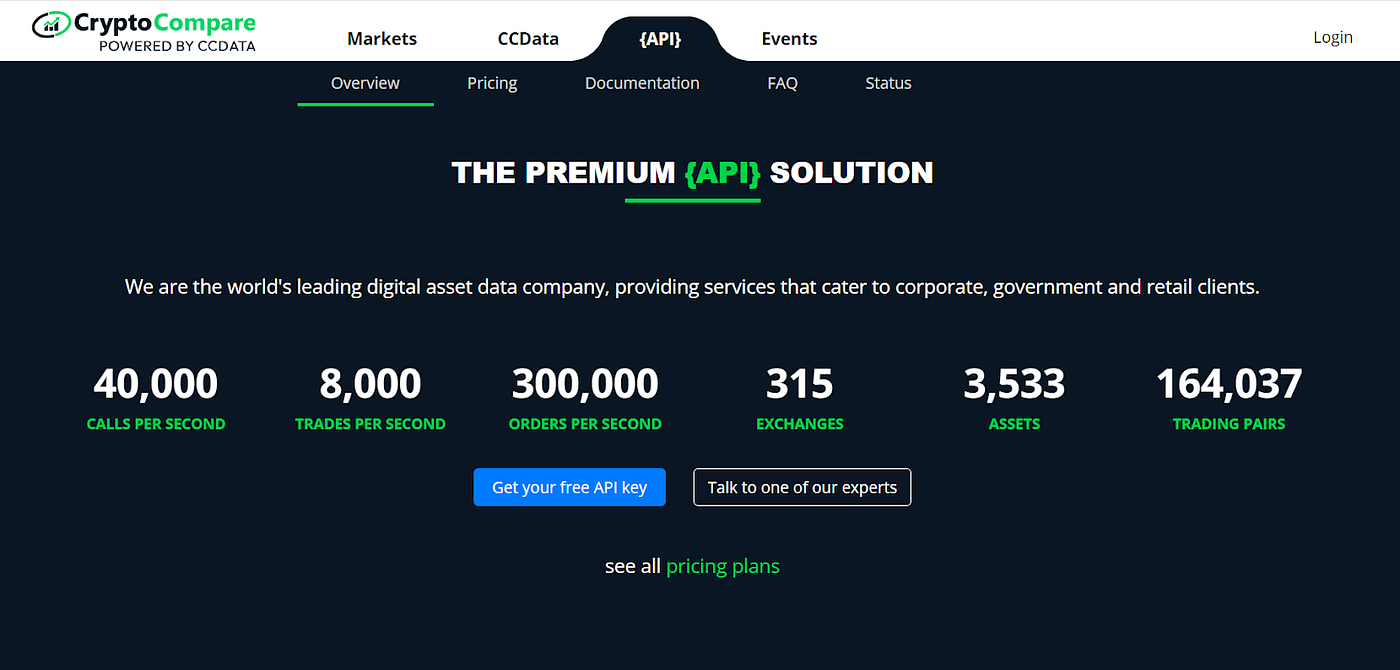Viewport: 1400px width, 670px height.
Task: Open the Pricing tab
Action: point(491,83)
